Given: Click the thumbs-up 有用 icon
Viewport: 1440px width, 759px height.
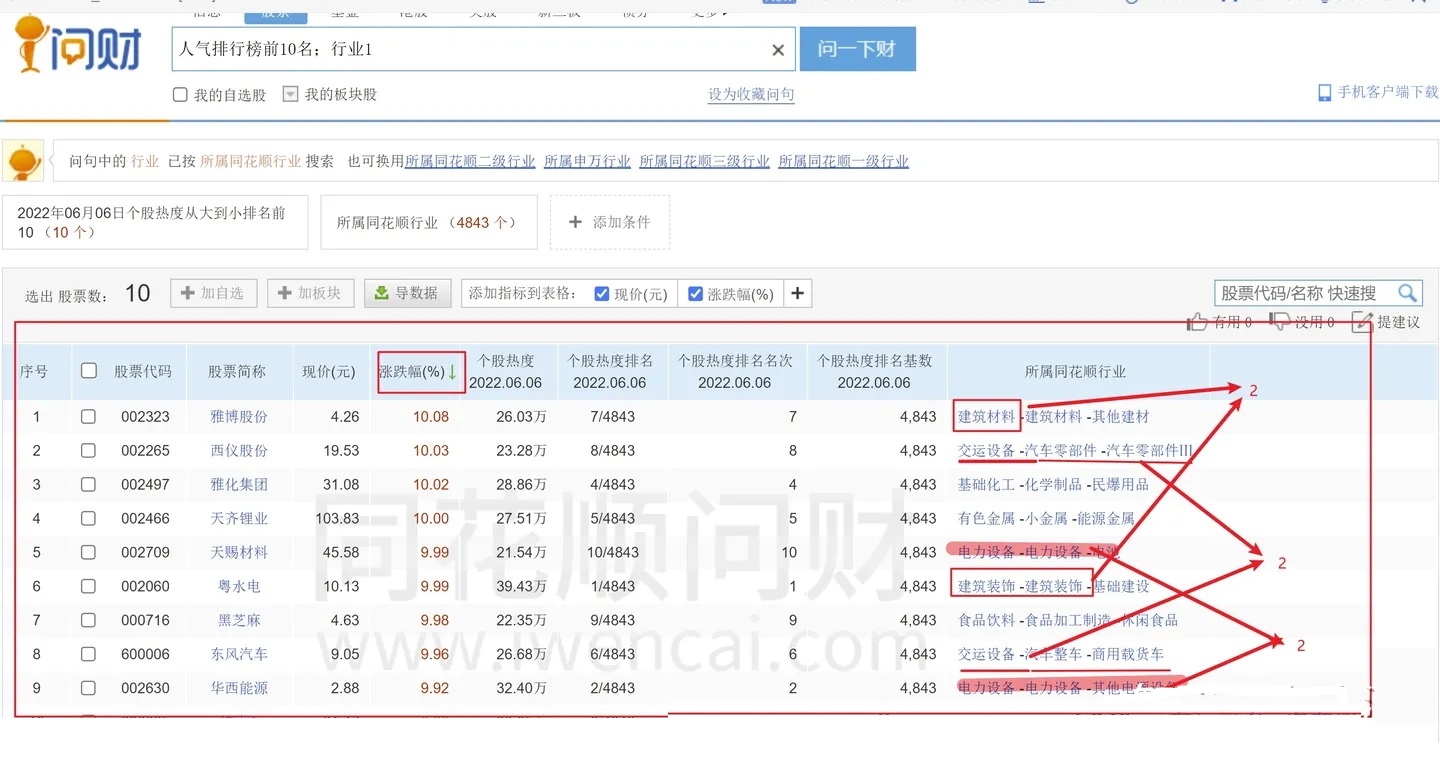Looking at the screenshot, I should point(1197,322).
